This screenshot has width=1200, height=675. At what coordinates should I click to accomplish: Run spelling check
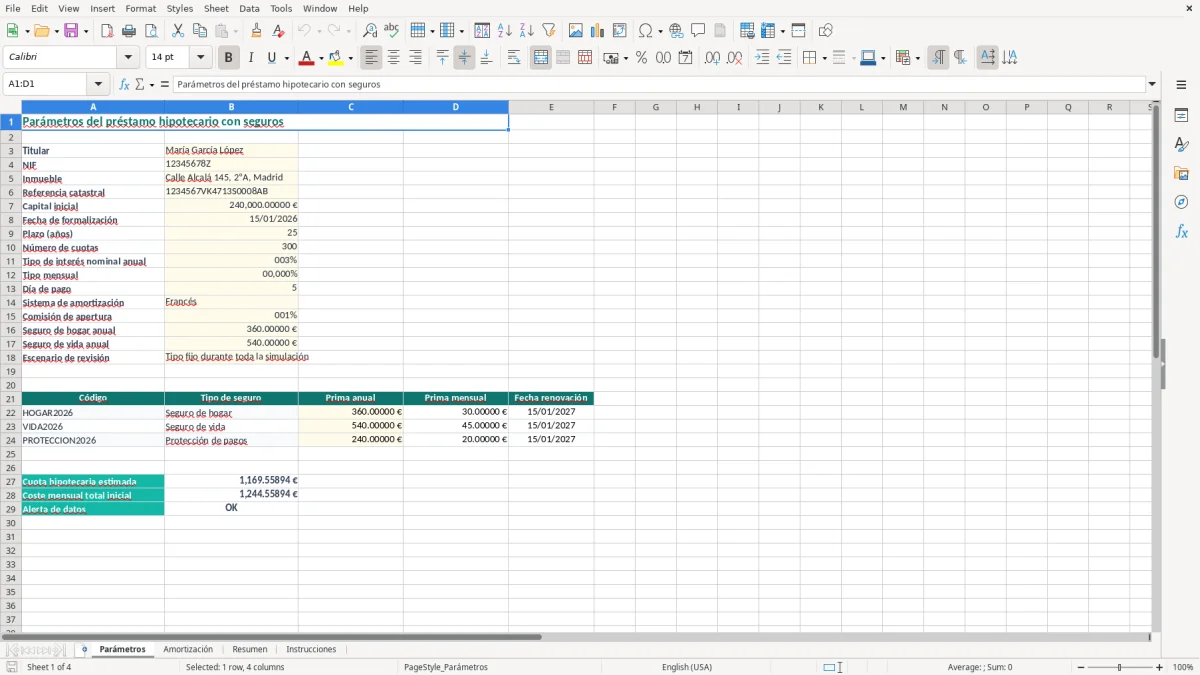point(392,31)
